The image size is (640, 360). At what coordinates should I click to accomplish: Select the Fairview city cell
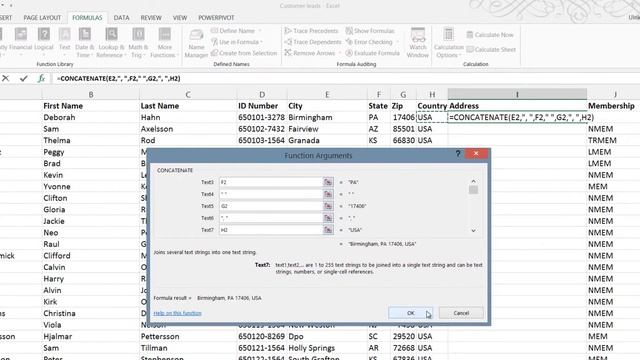327,129
